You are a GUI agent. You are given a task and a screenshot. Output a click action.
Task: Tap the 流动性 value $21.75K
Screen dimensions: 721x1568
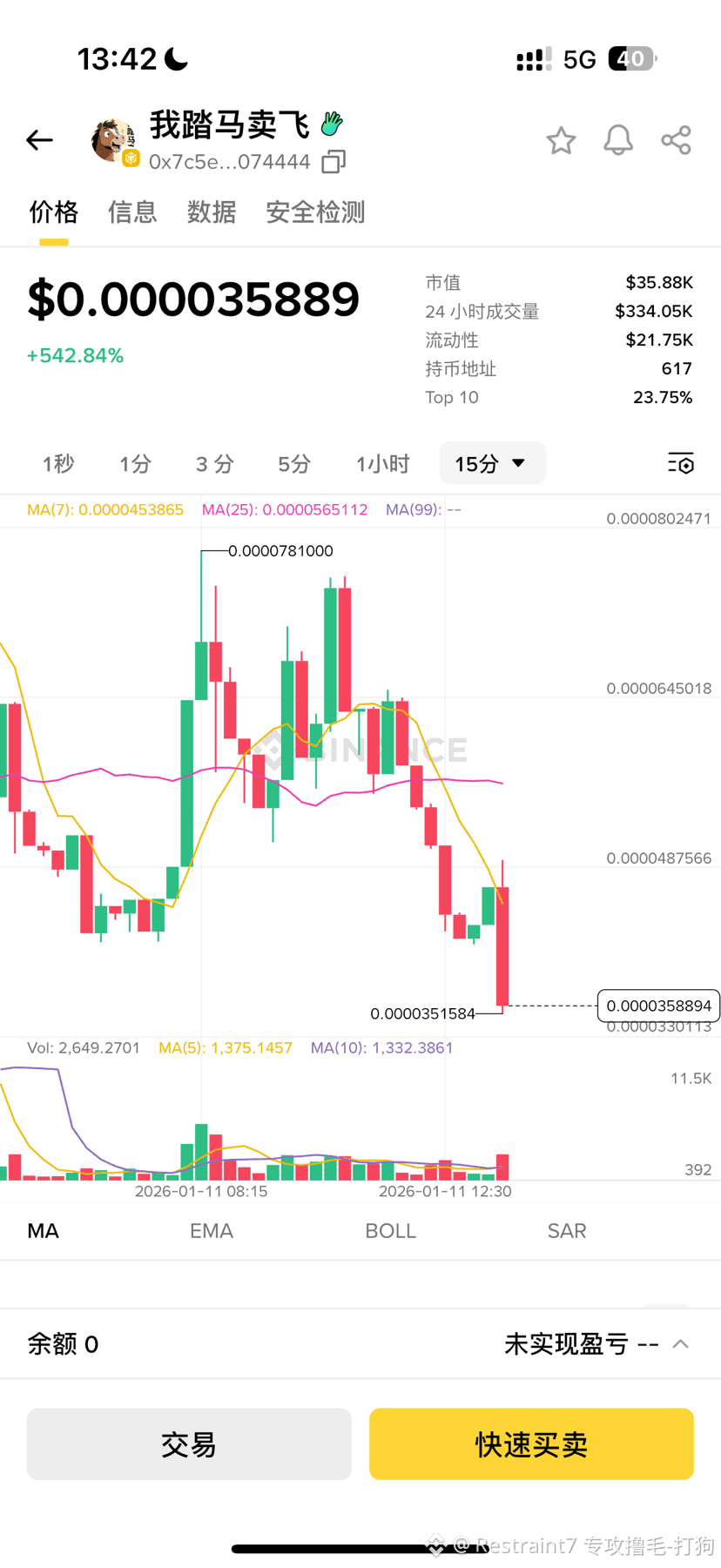tap(659, 340)
